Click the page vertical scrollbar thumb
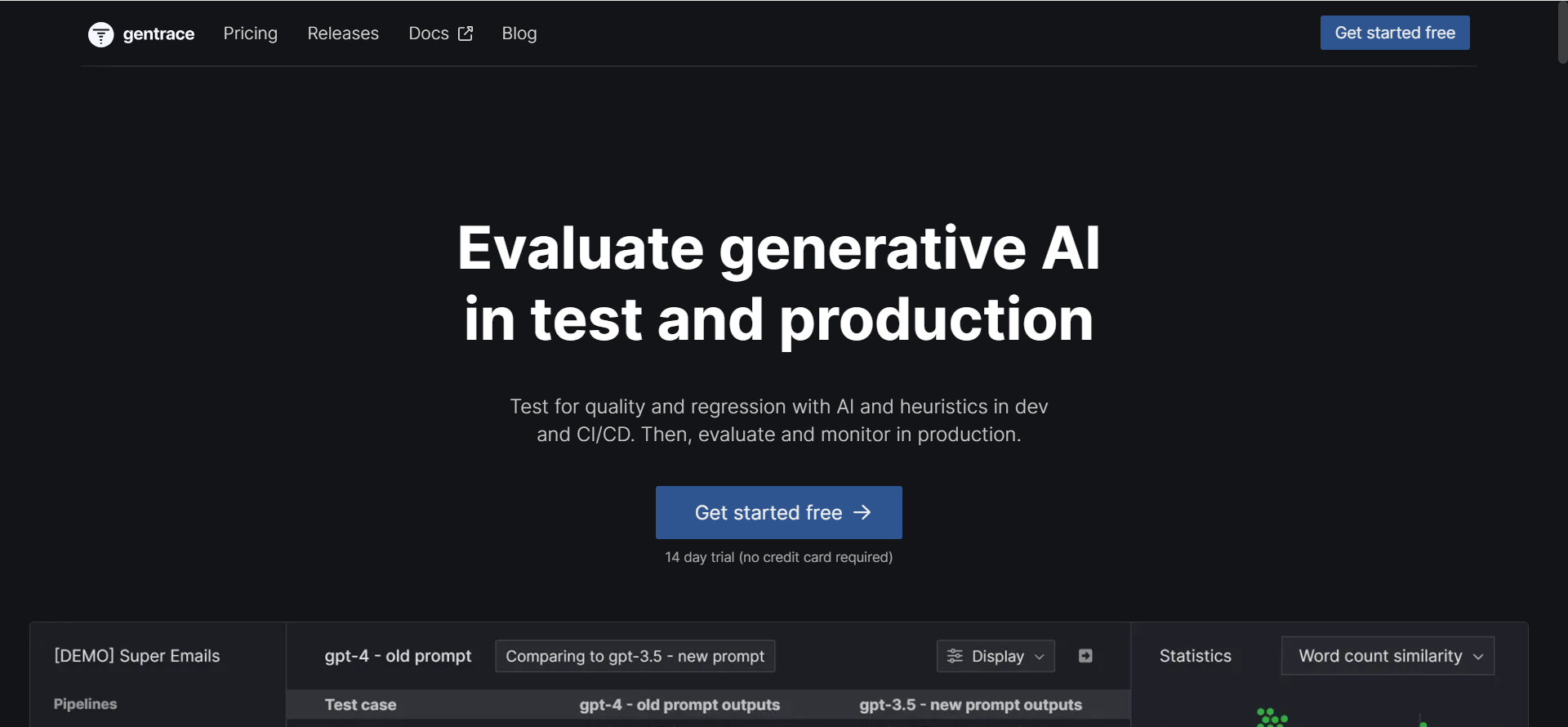The width and height of the screenshot is (1568, 727). (1562, 33)
